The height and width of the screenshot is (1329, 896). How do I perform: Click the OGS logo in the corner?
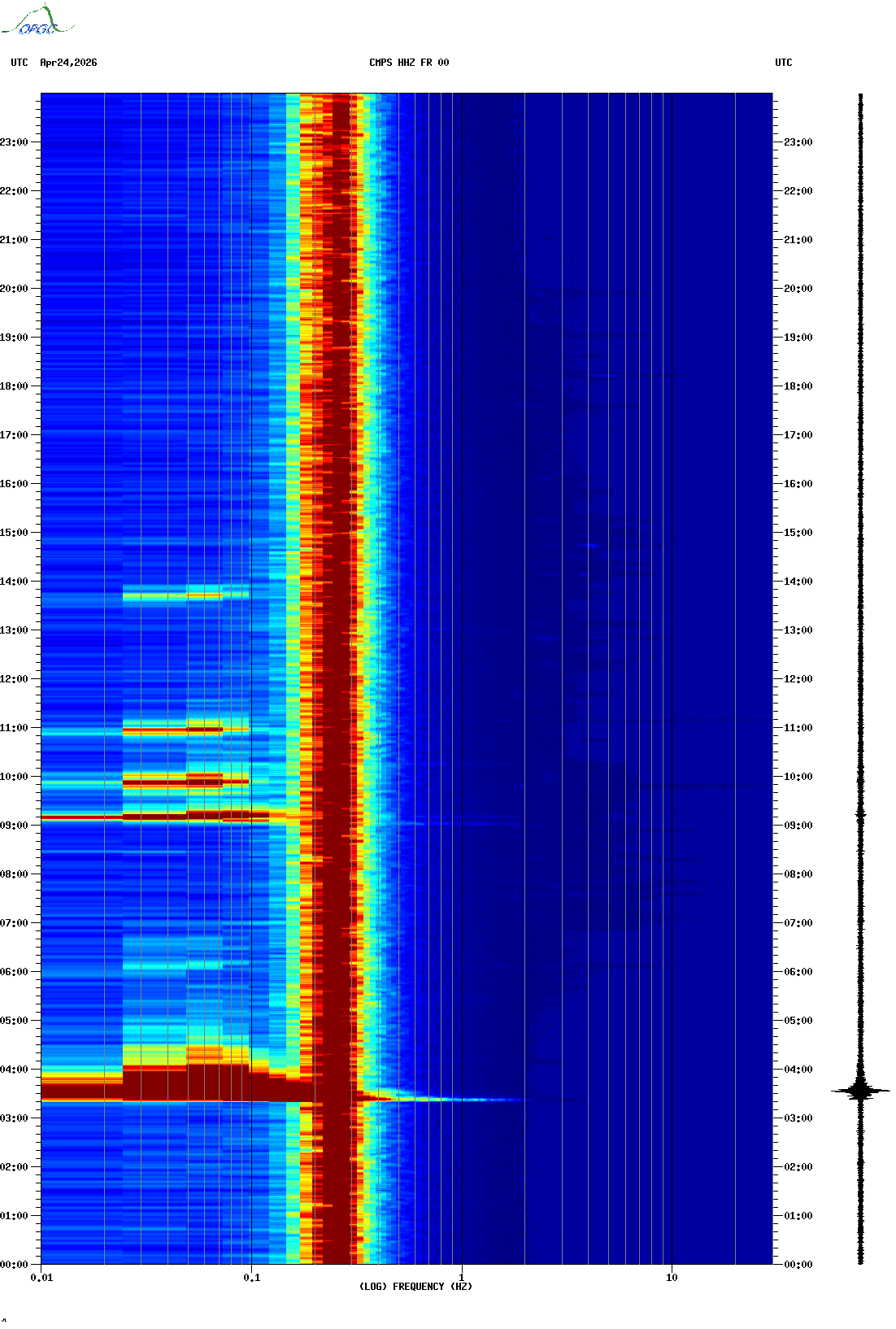(37, 20)
